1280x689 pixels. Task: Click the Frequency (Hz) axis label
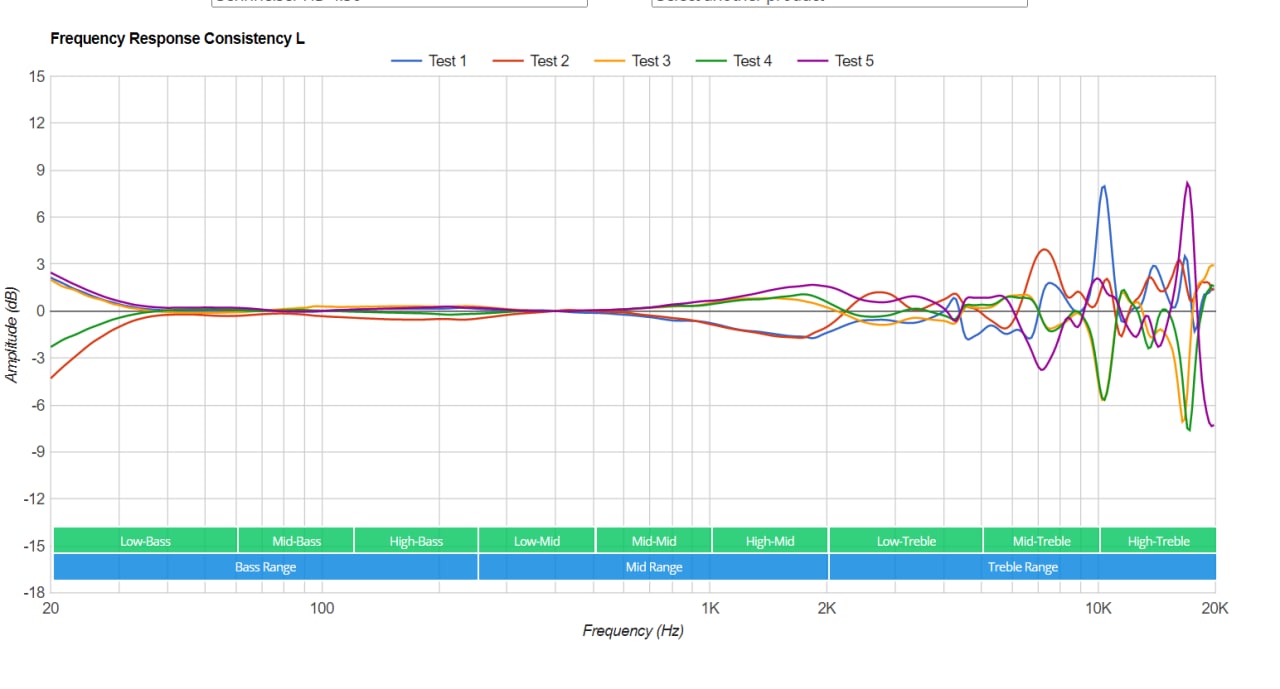pos(633,631)
